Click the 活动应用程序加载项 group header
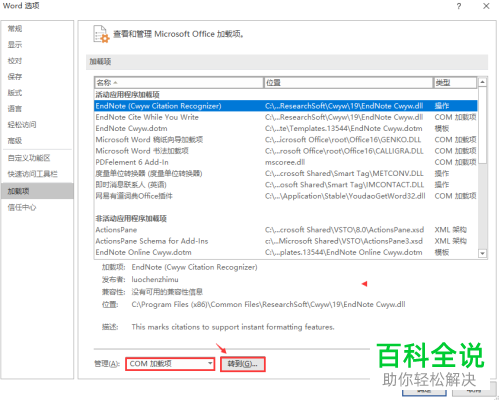The width and height of the screenshot is (500, 400). pyautogui.click(x=128, y=95)
